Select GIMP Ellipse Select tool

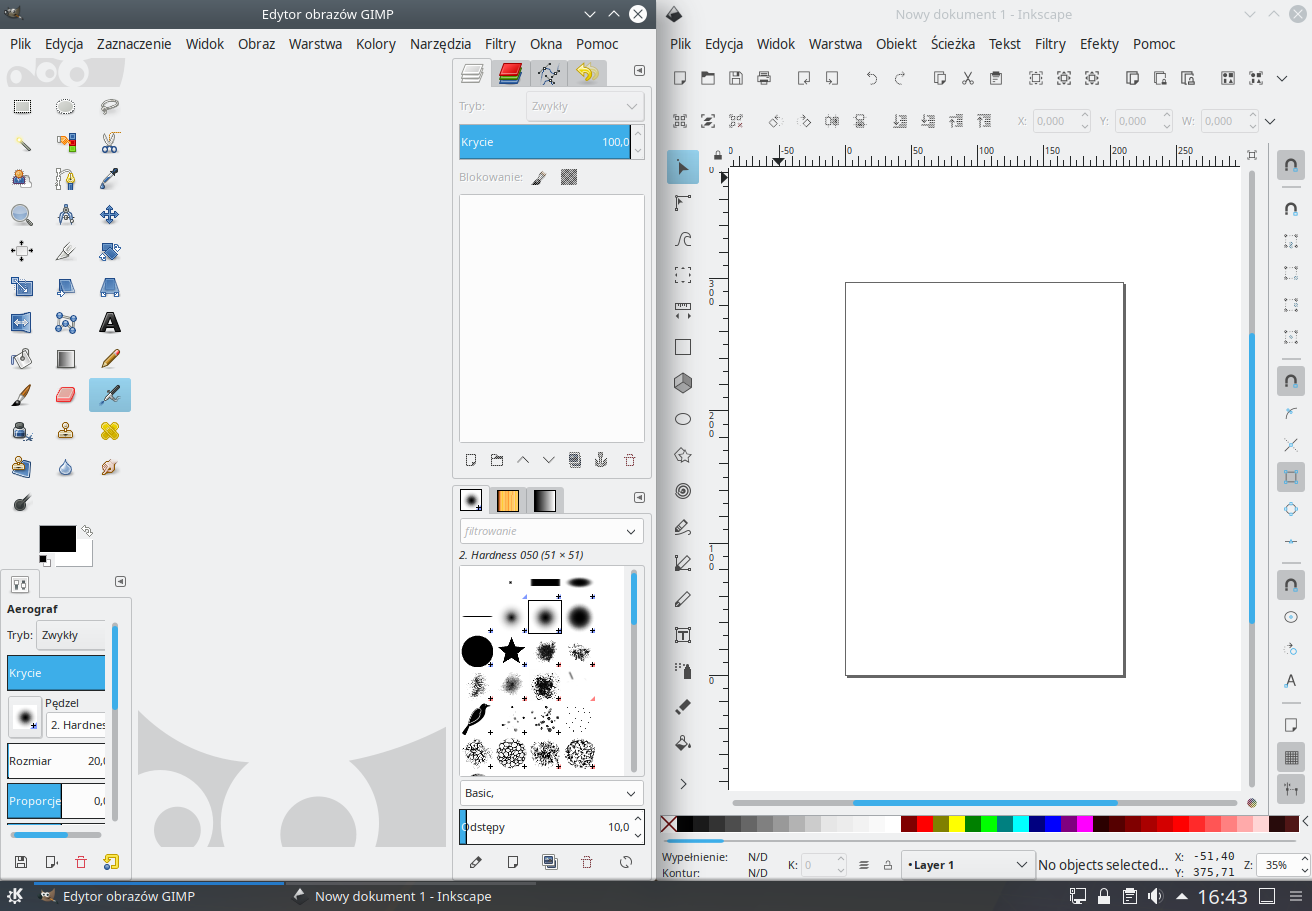pyautogui.click(x=66, y=106)
